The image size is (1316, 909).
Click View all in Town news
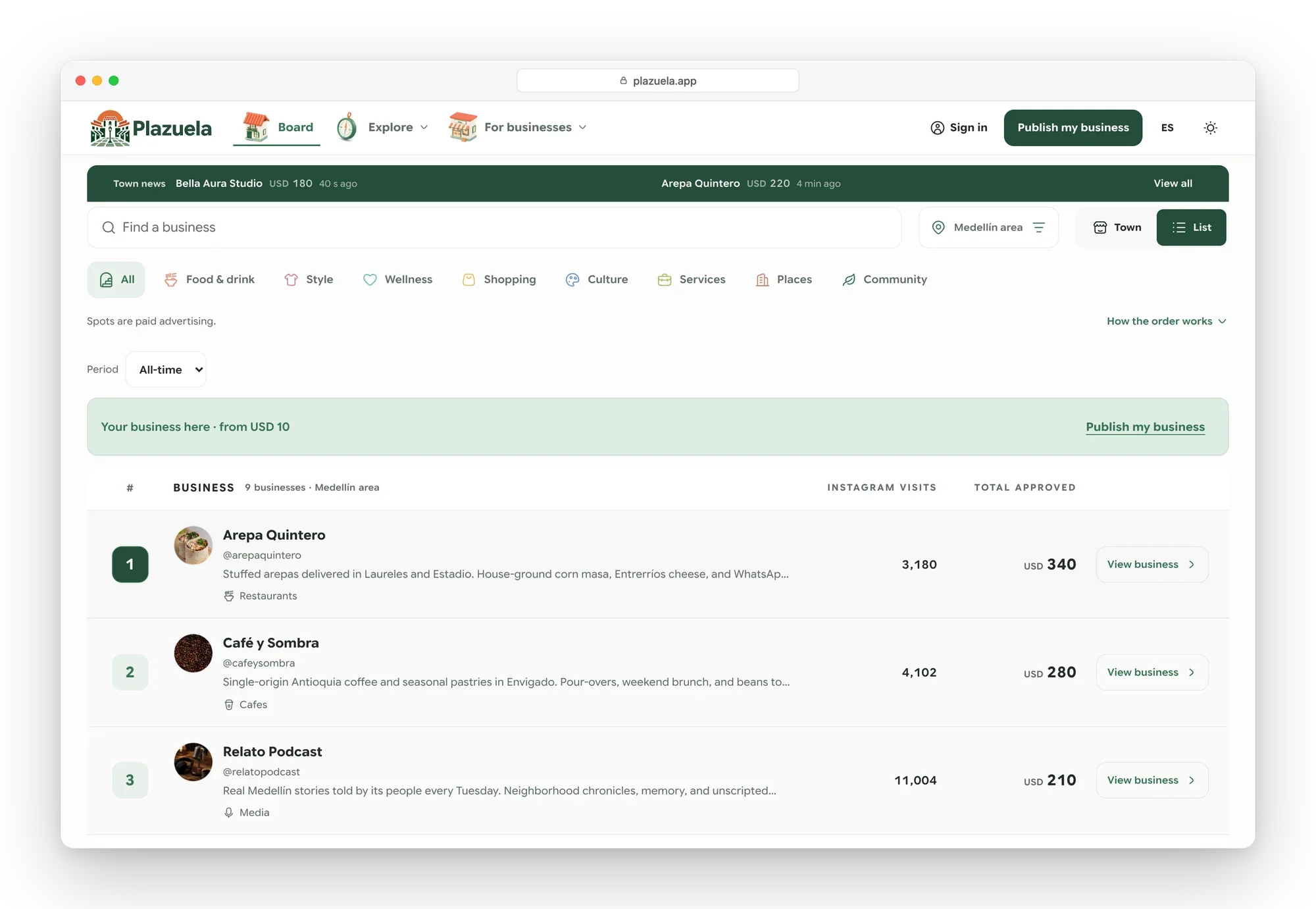coord(1173,184)
